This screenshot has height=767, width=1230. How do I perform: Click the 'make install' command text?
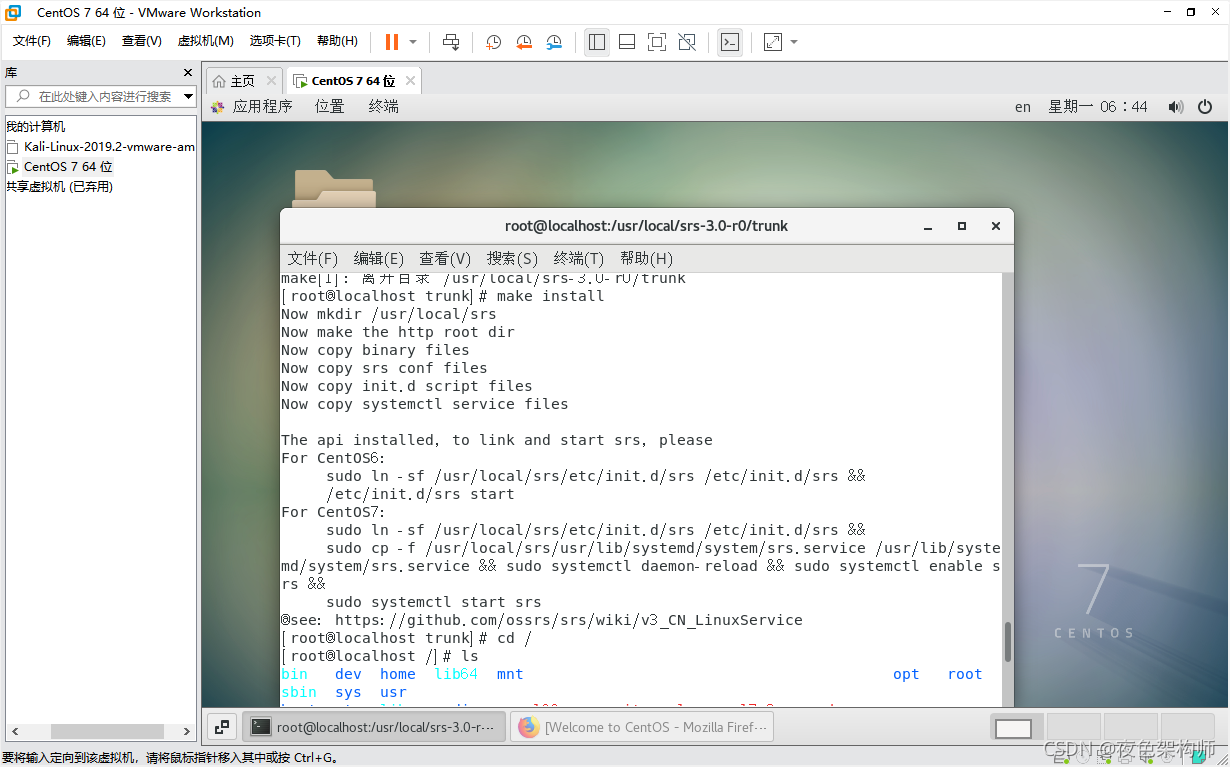pyautogui.click(x=550, y=296)
